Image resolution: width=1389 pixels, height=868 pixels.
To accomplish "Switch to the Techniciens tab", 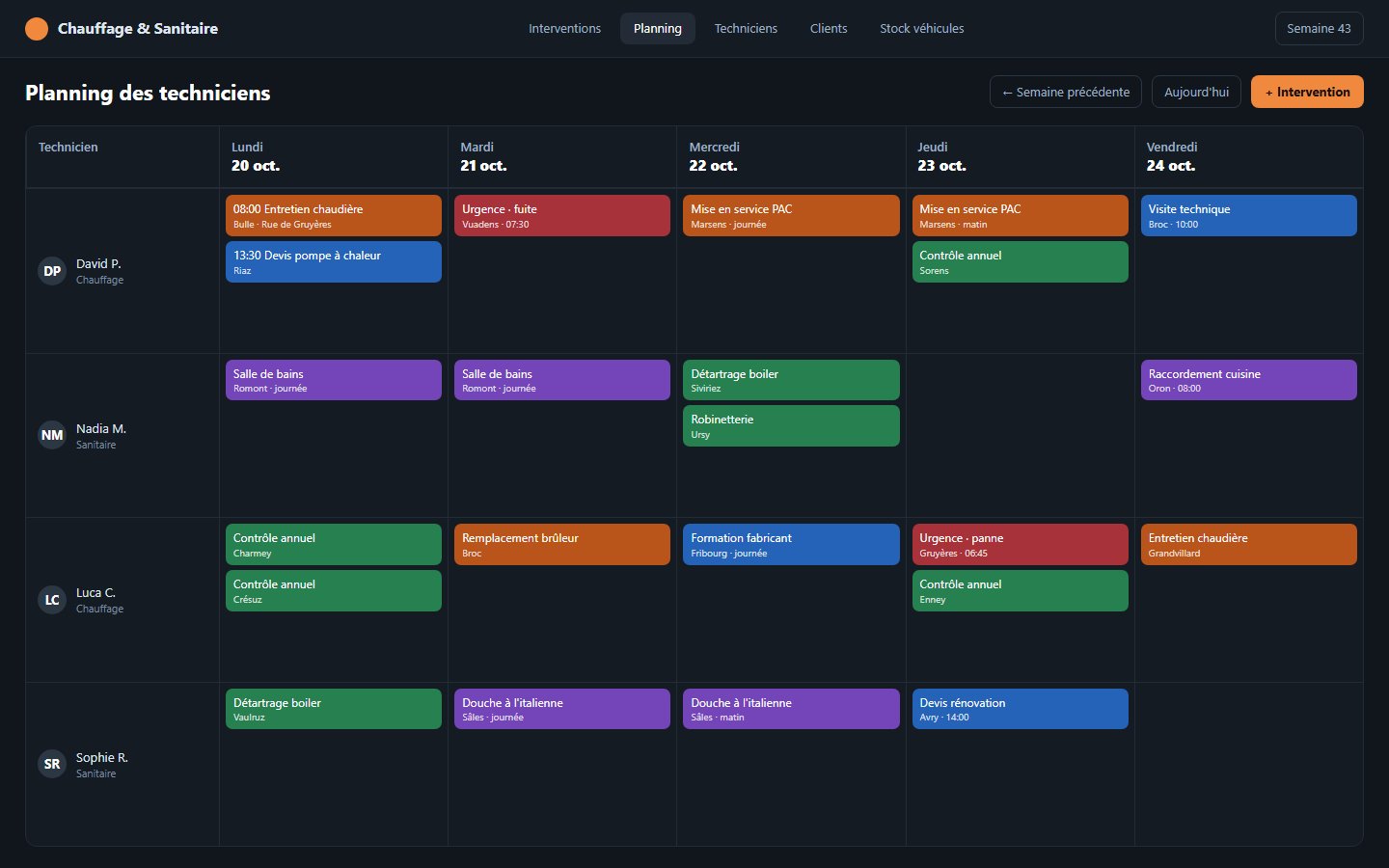I will pyautogui.click(x=746, y=29).
